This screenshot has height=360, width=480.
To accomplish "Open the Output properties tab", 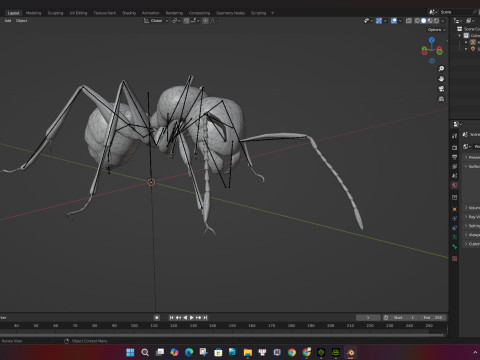I will click(x=455, y=157).
